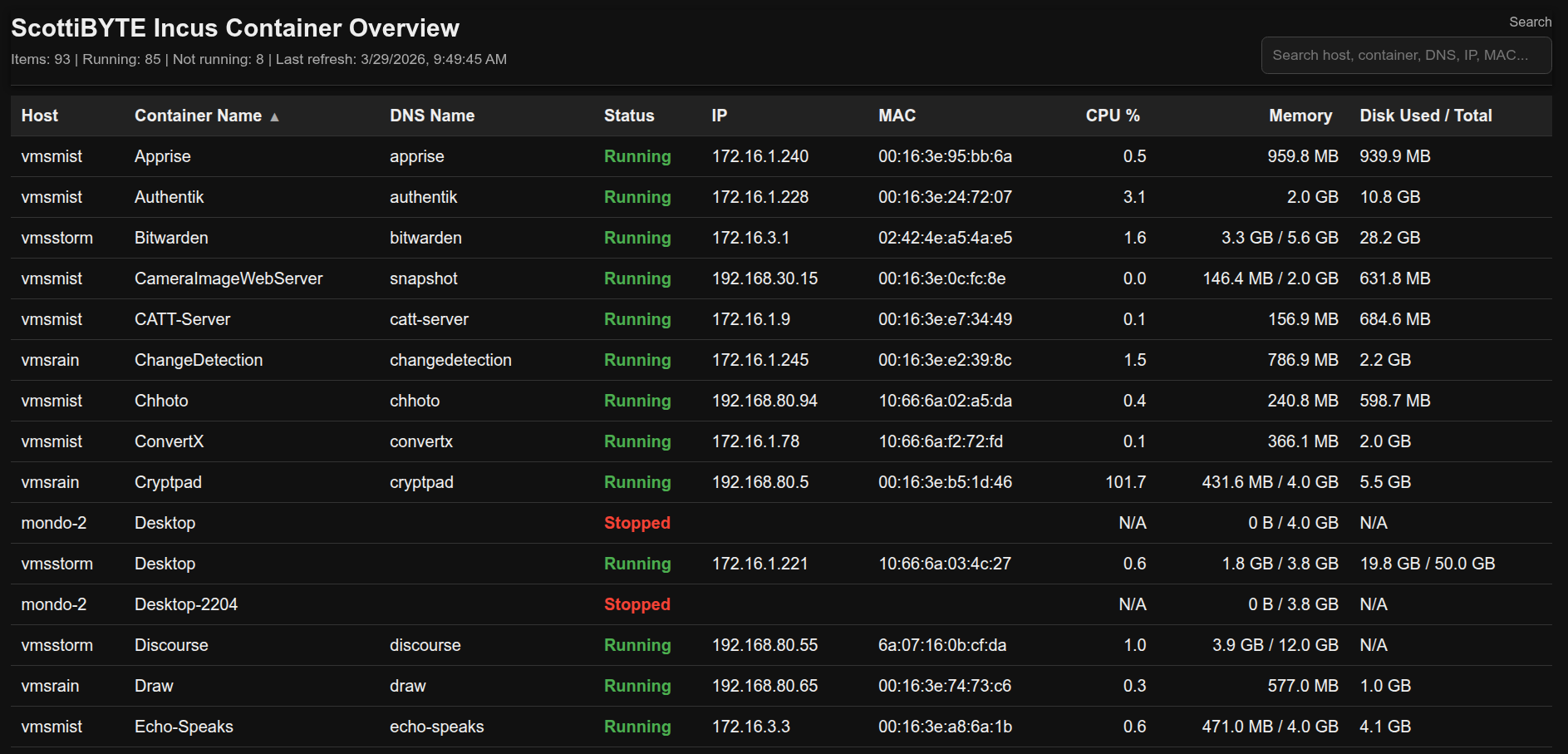Sort by the IP column header
The height and width of the screenshot is (754, 1568).
click(x=719, y=116)
